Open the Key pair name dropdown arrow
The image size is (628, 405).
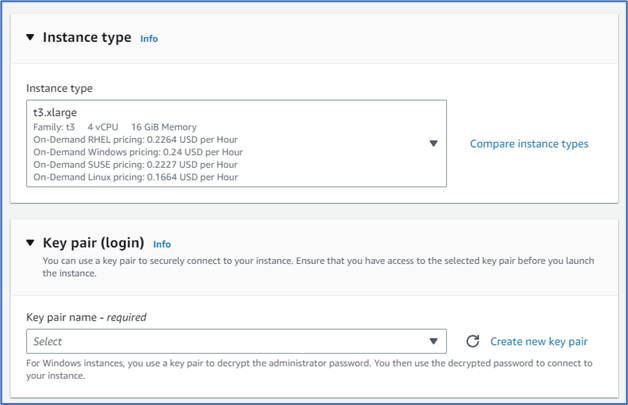(x=433, y=342)
